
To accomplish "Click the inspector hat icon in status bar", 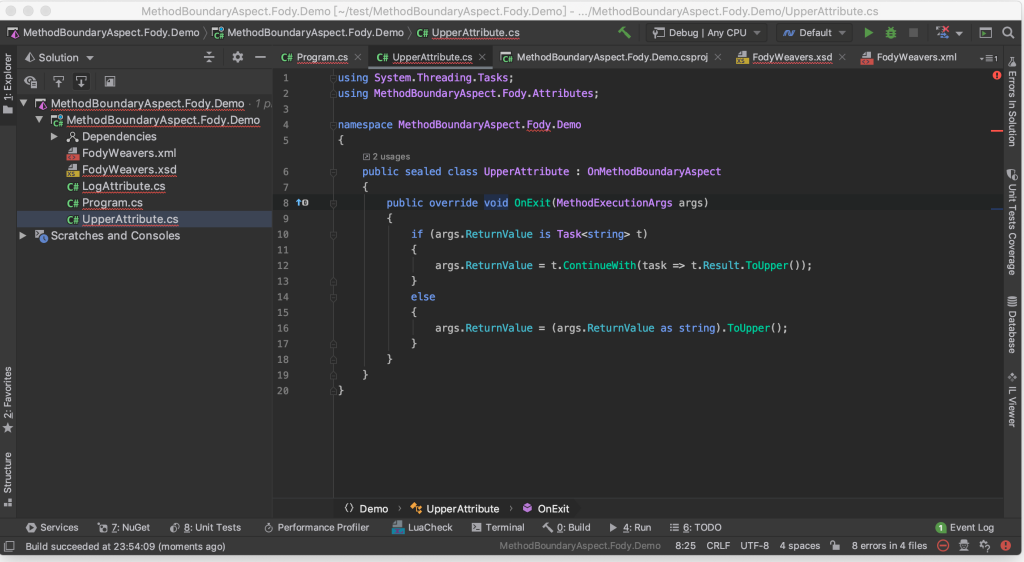I will tap(964, 546).
